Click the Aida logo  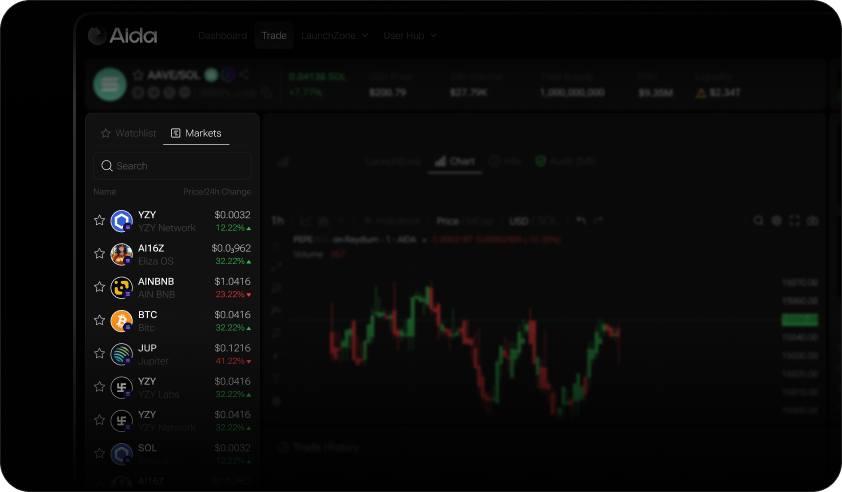pyautogui.click(x=122, y=35)
